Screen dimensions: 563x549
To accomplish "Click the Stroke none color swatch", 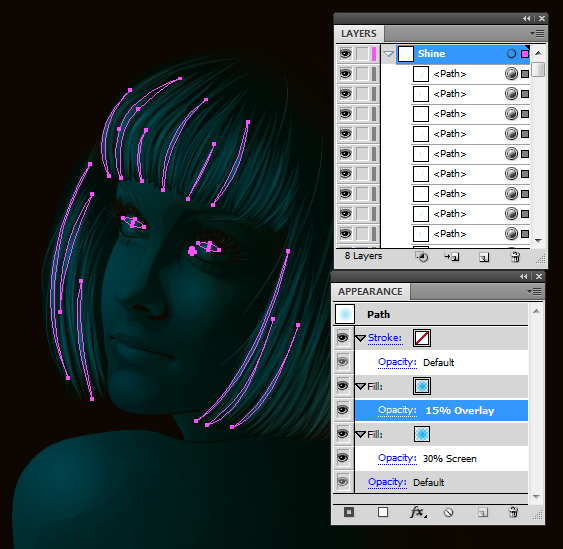I will click(x=422, y=338).
